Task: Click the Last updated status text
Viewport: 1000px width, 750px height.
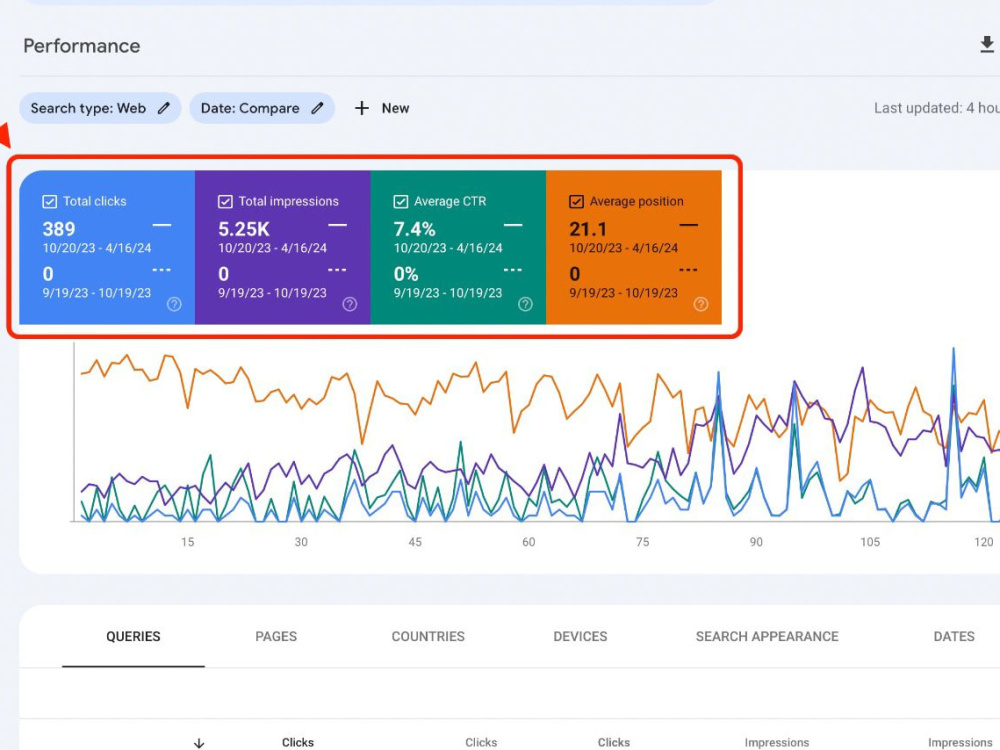Action: coord(936,108)
